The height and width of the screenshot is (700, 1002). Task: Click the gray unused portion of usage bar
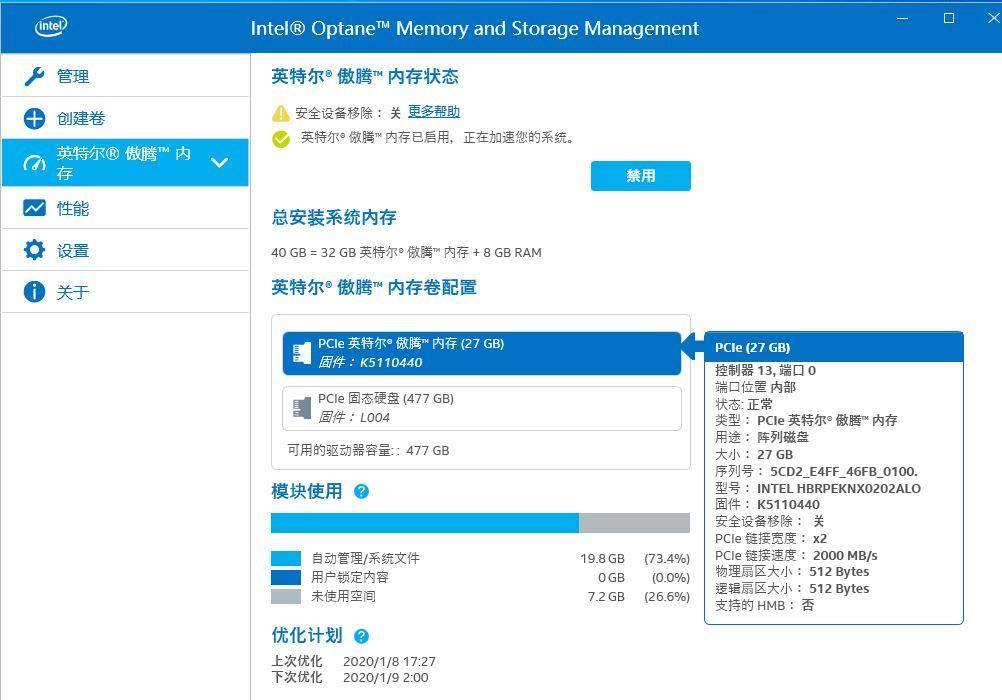point(635,522)
